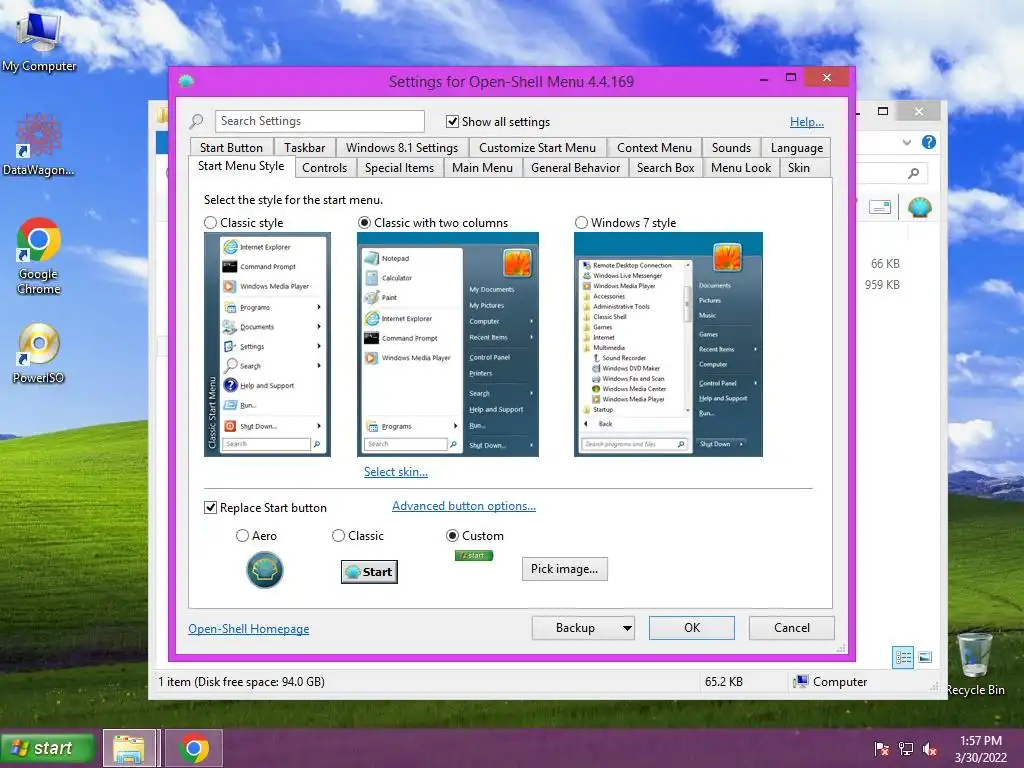
Task: Switch to the Main Menu tab
Action: [x=482, y=168]
